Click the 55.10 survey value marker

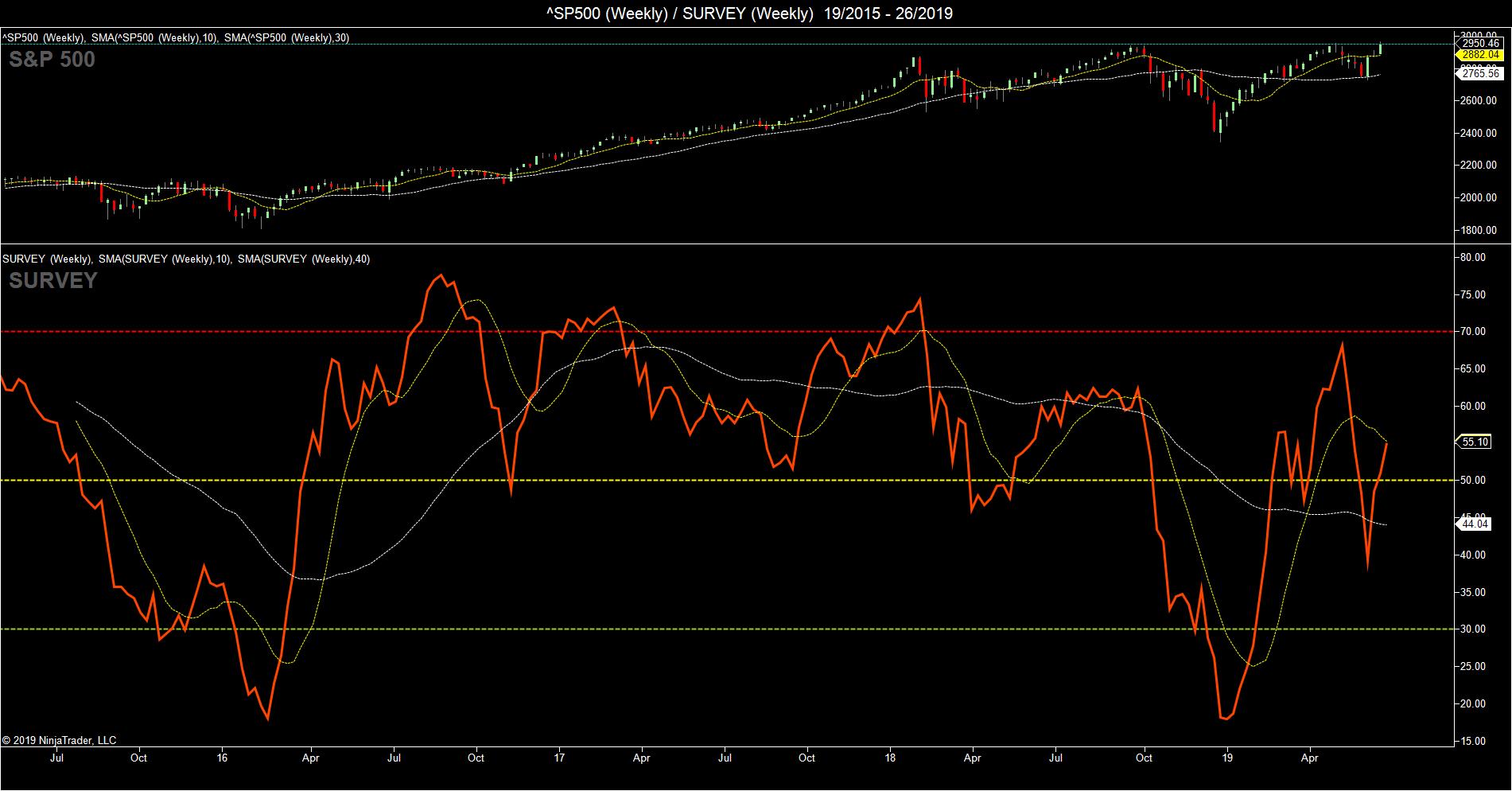point(1475,442)
